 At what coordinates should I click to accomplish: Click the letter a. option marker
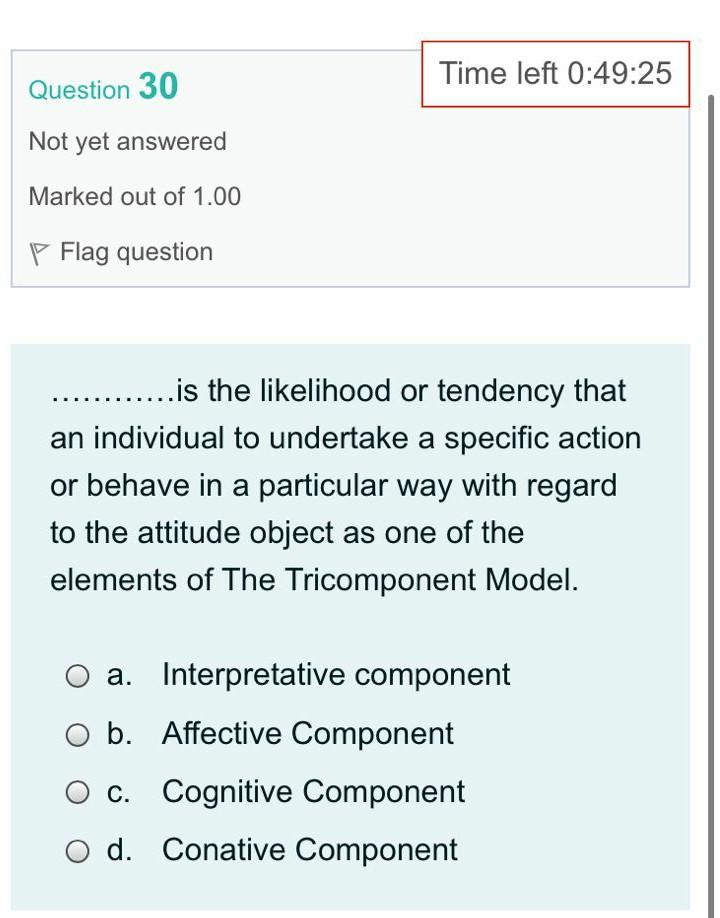click(119, 675)
